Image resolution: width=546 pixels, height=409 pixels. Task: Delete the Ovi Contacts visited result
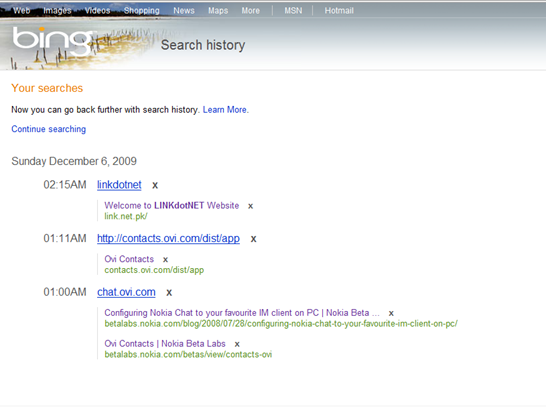165,260
